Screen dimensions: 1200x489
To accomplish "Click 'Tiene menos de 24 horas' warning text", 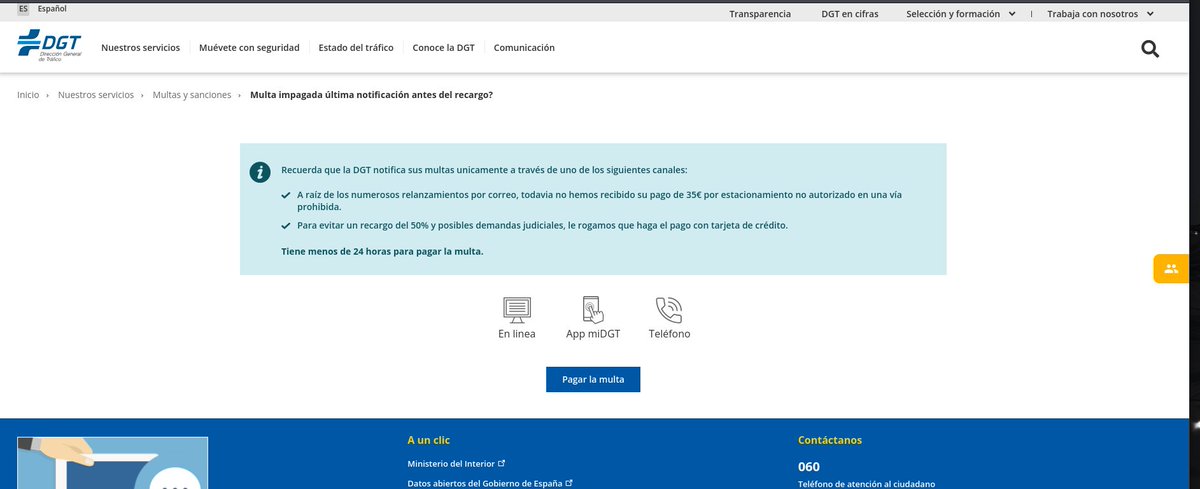I will click(x=382, y=251).
